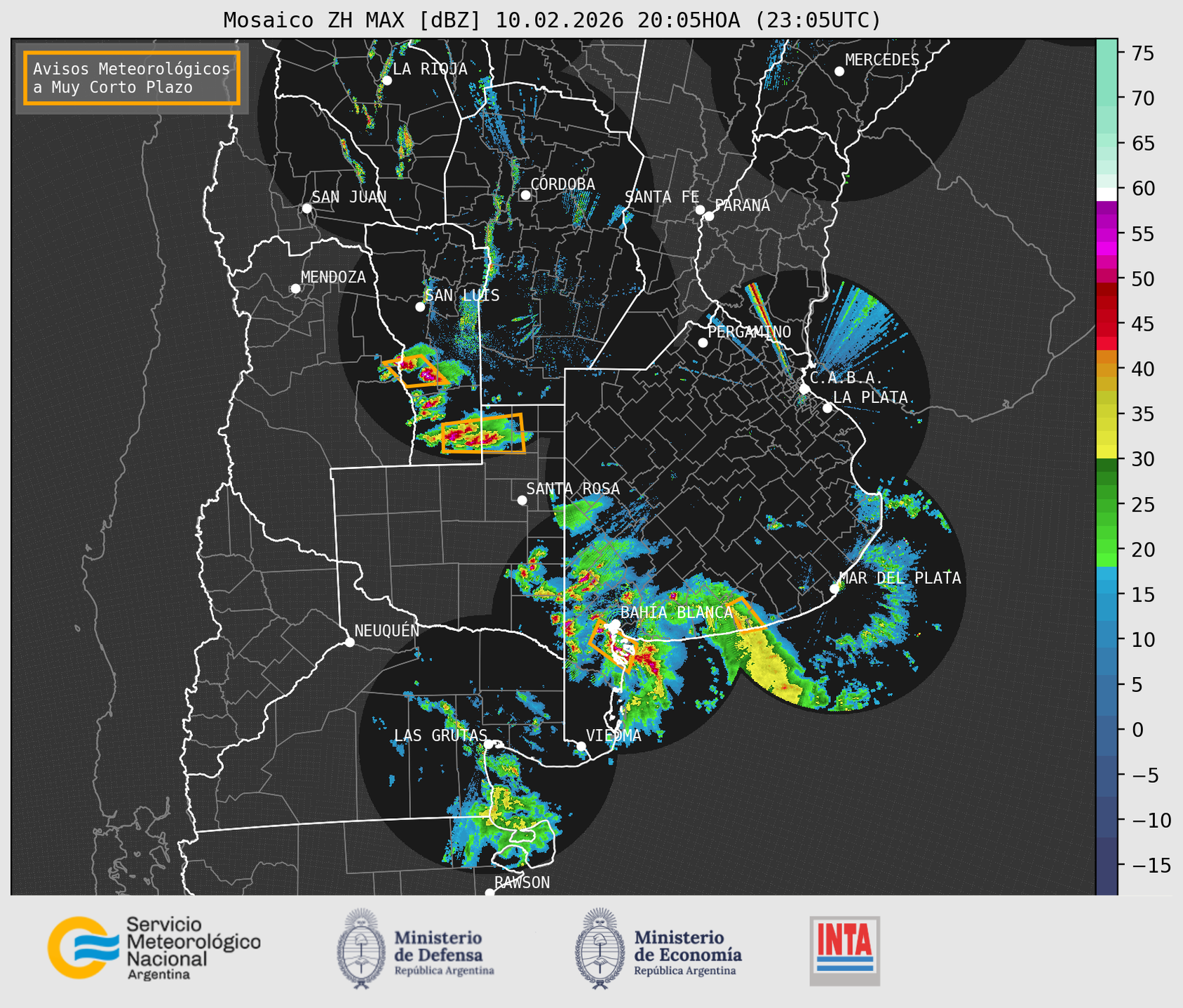Click the 'VIEDMA' city label
The height and width of the screenshot is (1008, 1183).
[x=614, y=735]
